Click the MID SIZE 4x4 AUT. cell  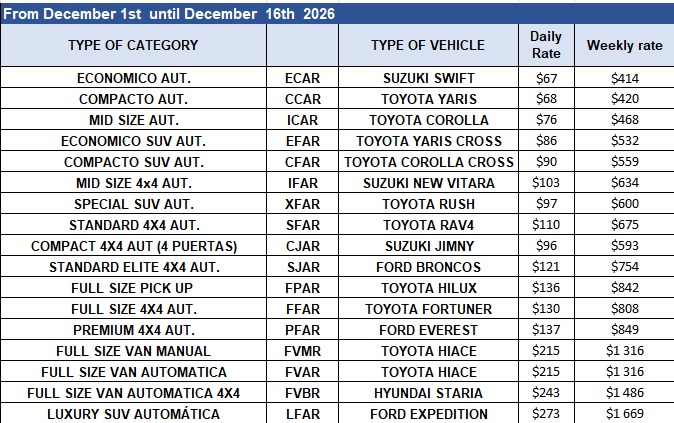coord(133,183)
